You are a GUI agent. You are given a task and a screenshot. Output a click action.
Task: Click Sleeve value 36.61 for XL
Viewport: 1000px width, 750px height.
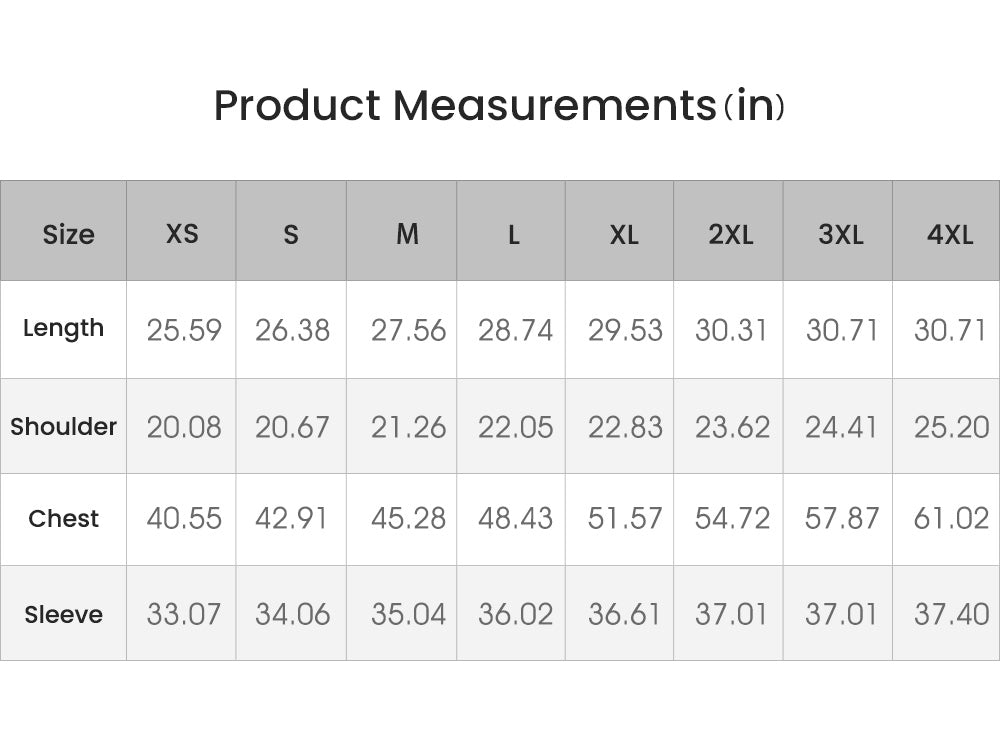[625, 614]
